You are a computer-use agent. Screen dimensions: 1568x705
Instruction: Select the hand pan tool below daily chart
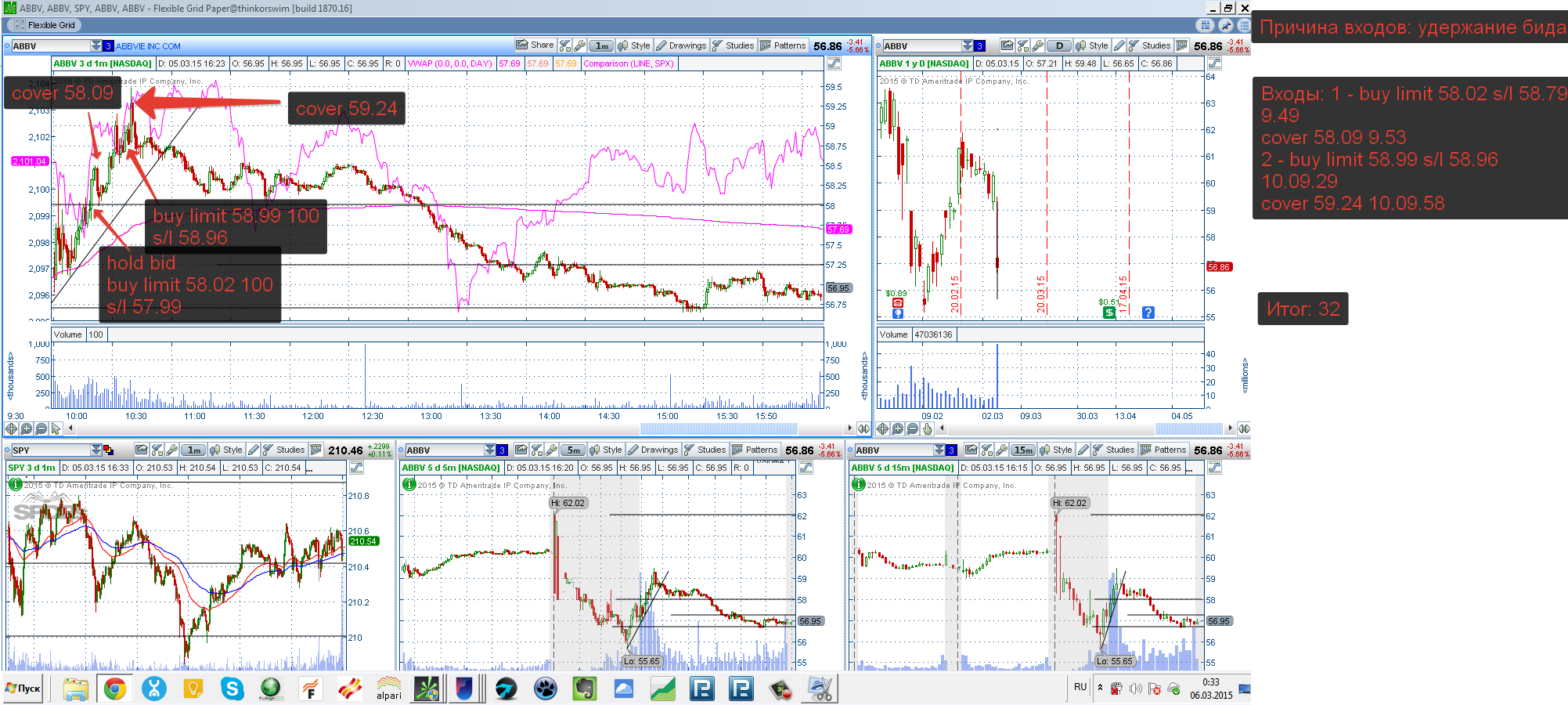[928, 428]
